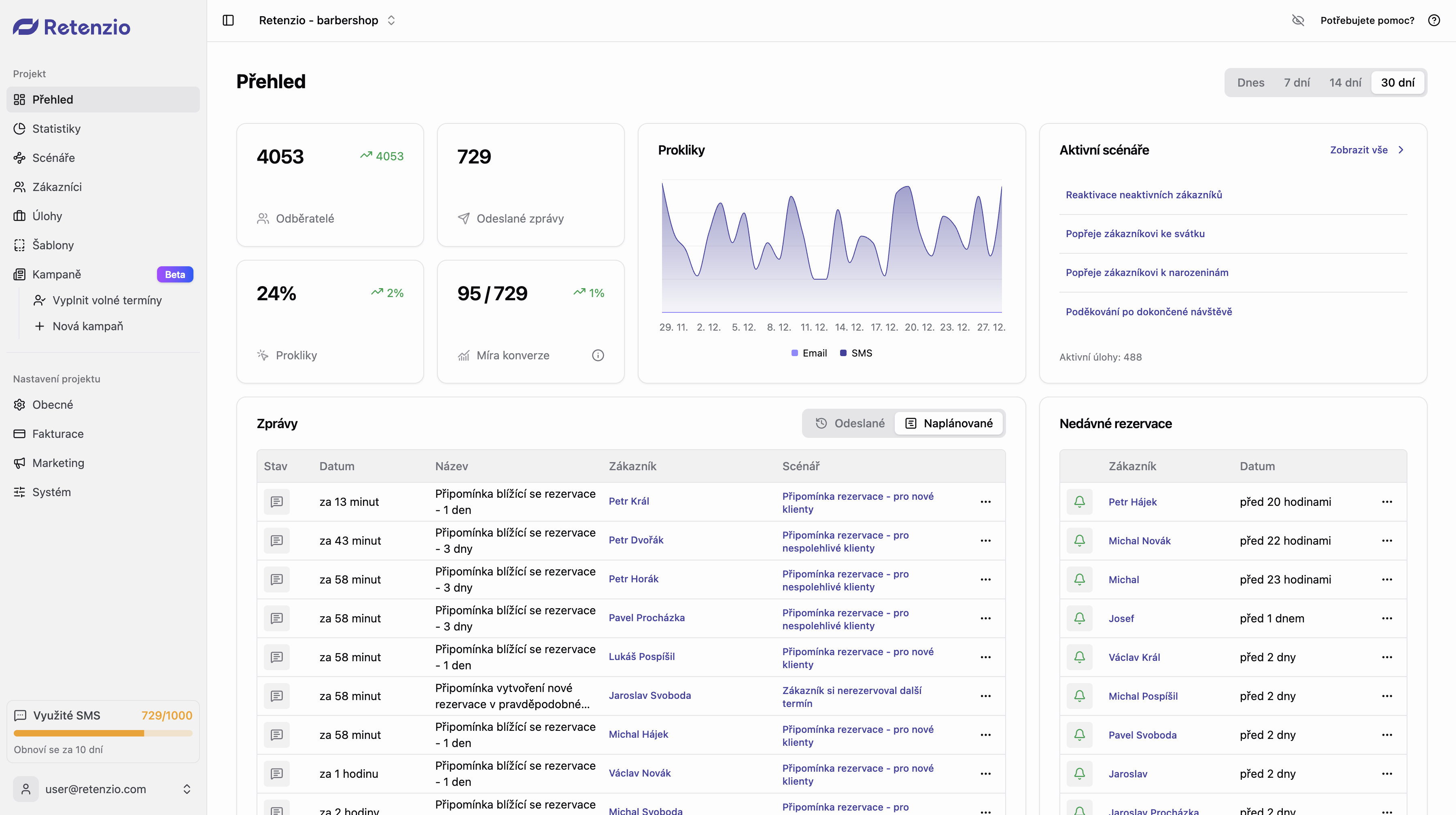
Task: Click the Nová kampaň item
Action: (x=87, y=326)
